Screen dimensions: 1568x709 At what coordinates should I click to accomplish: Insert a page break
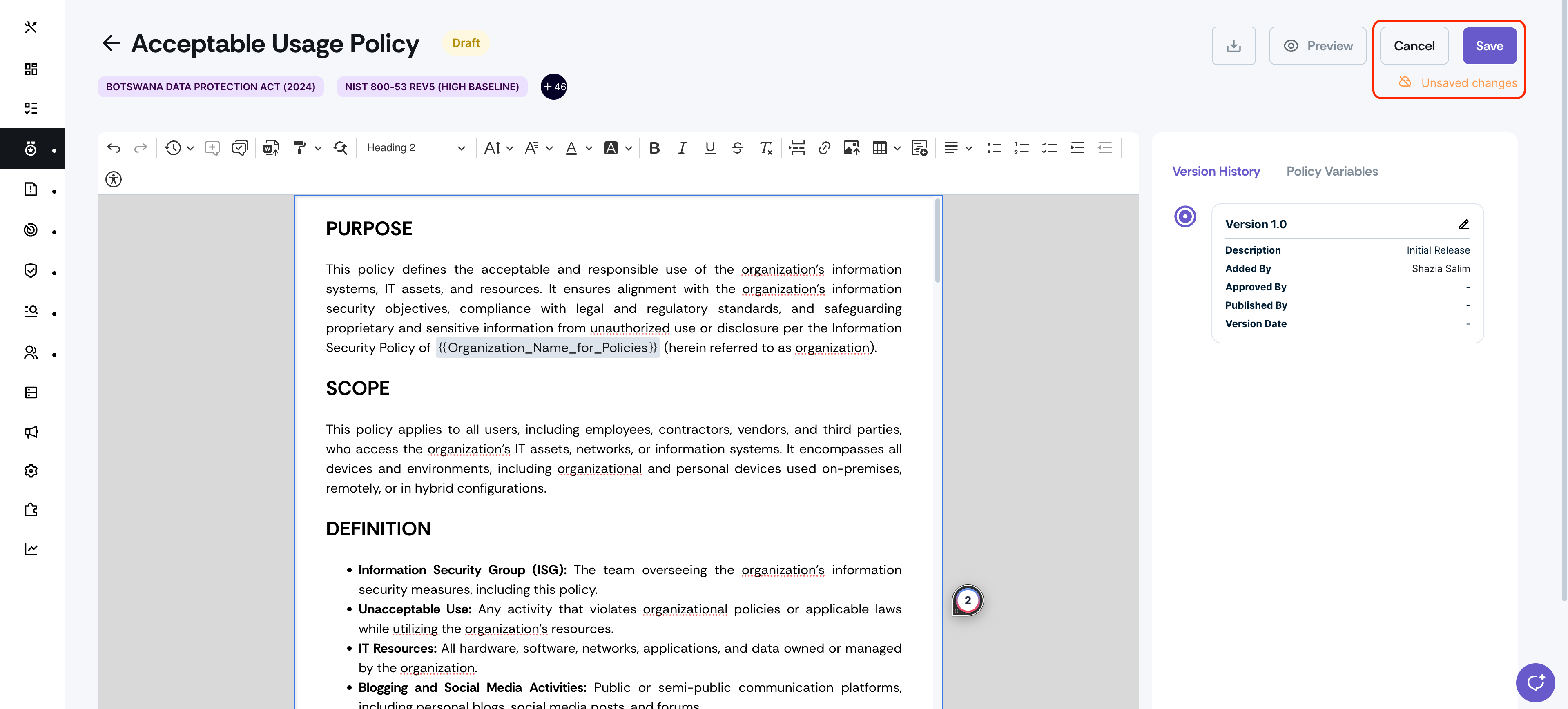(x=796, y=148)
